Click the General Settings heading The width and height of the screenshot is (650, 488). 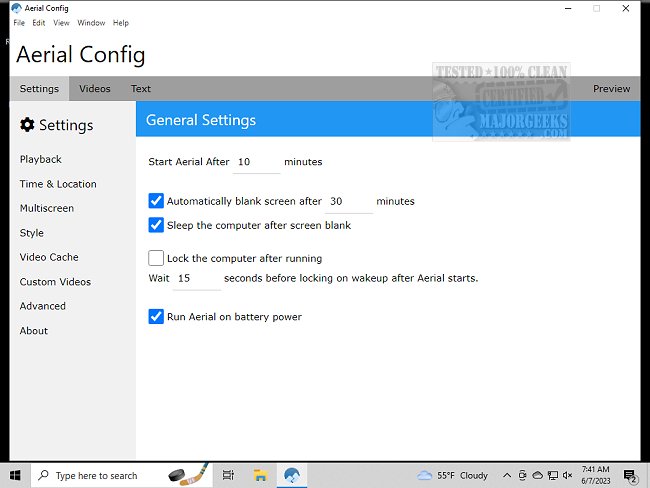pyautogui.click(x=201, y=120)
